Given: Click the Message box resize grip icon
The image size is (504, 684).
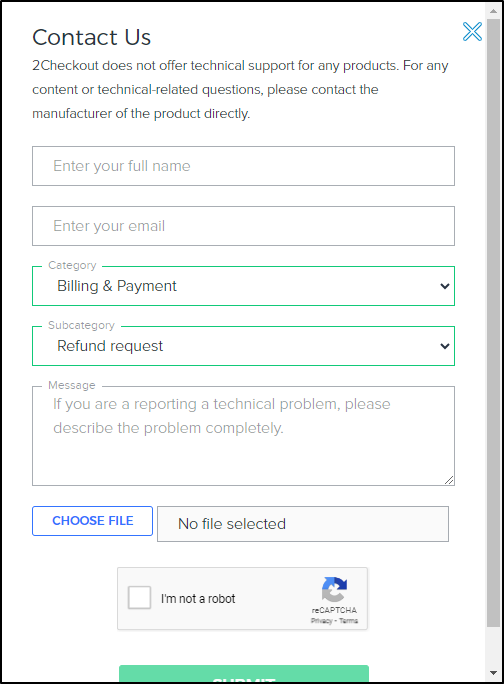Looking at the screenshot, I should coord(449,480).
